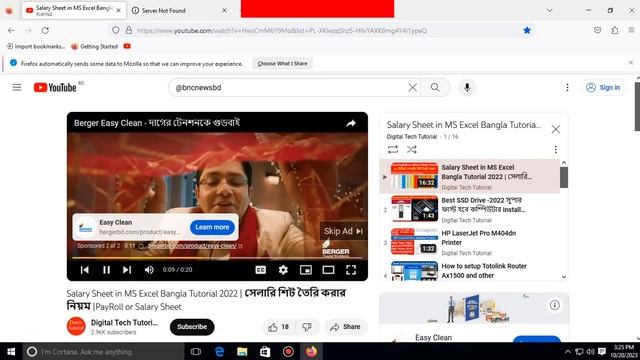The height and width of the screenshot is (360, 640).
Task: Open Windows Start menu
Action: [11, 351]
